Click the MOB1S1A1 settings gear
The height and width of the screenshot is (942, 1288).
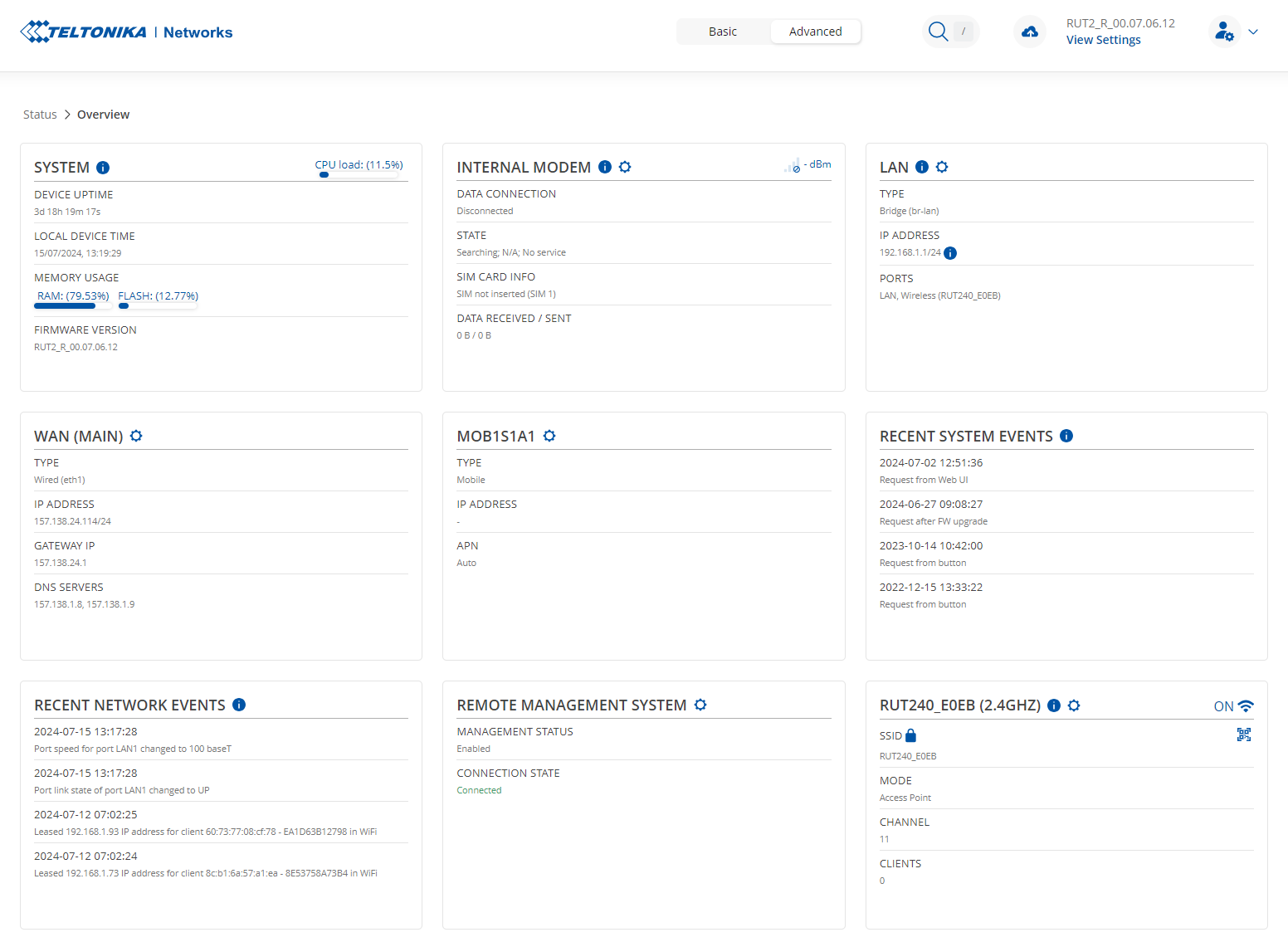click(x=549, y=436)
